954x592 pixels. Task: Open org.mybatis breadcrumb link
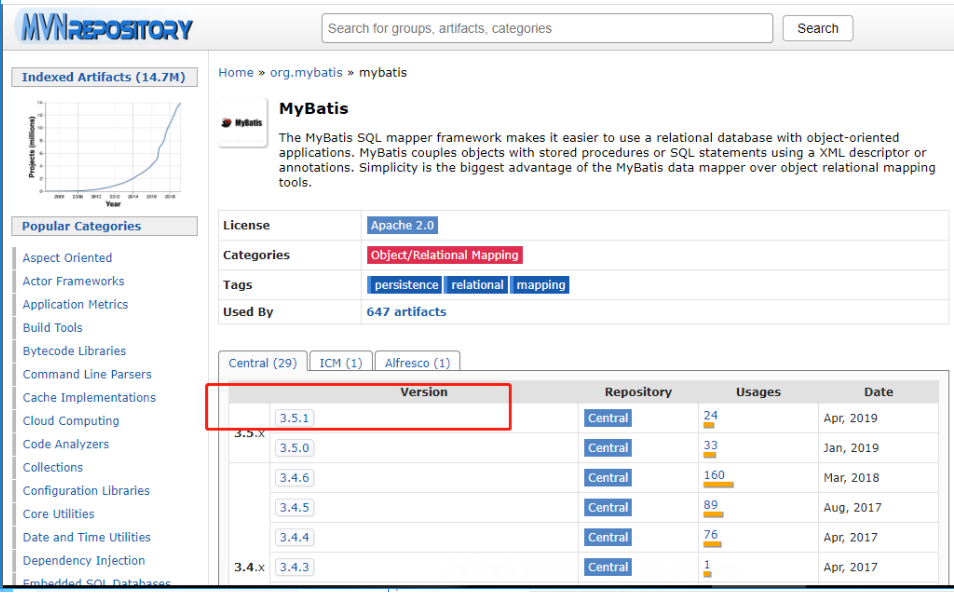[306, 72]
